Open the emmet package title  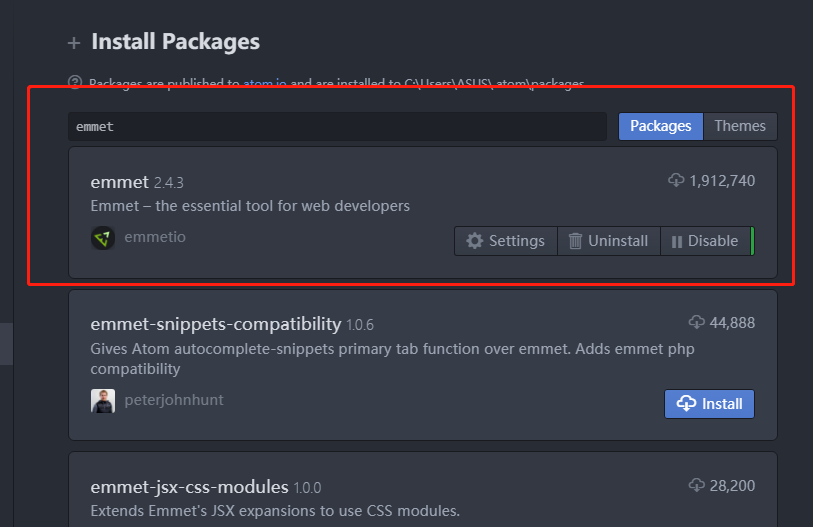pyautogui.click(x=119, y=181)
